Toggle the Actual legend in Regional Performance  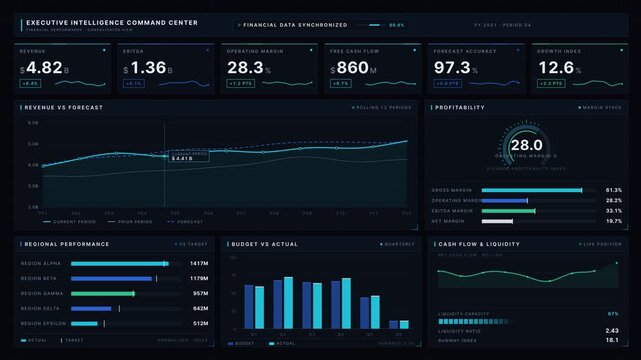(34, 340)
